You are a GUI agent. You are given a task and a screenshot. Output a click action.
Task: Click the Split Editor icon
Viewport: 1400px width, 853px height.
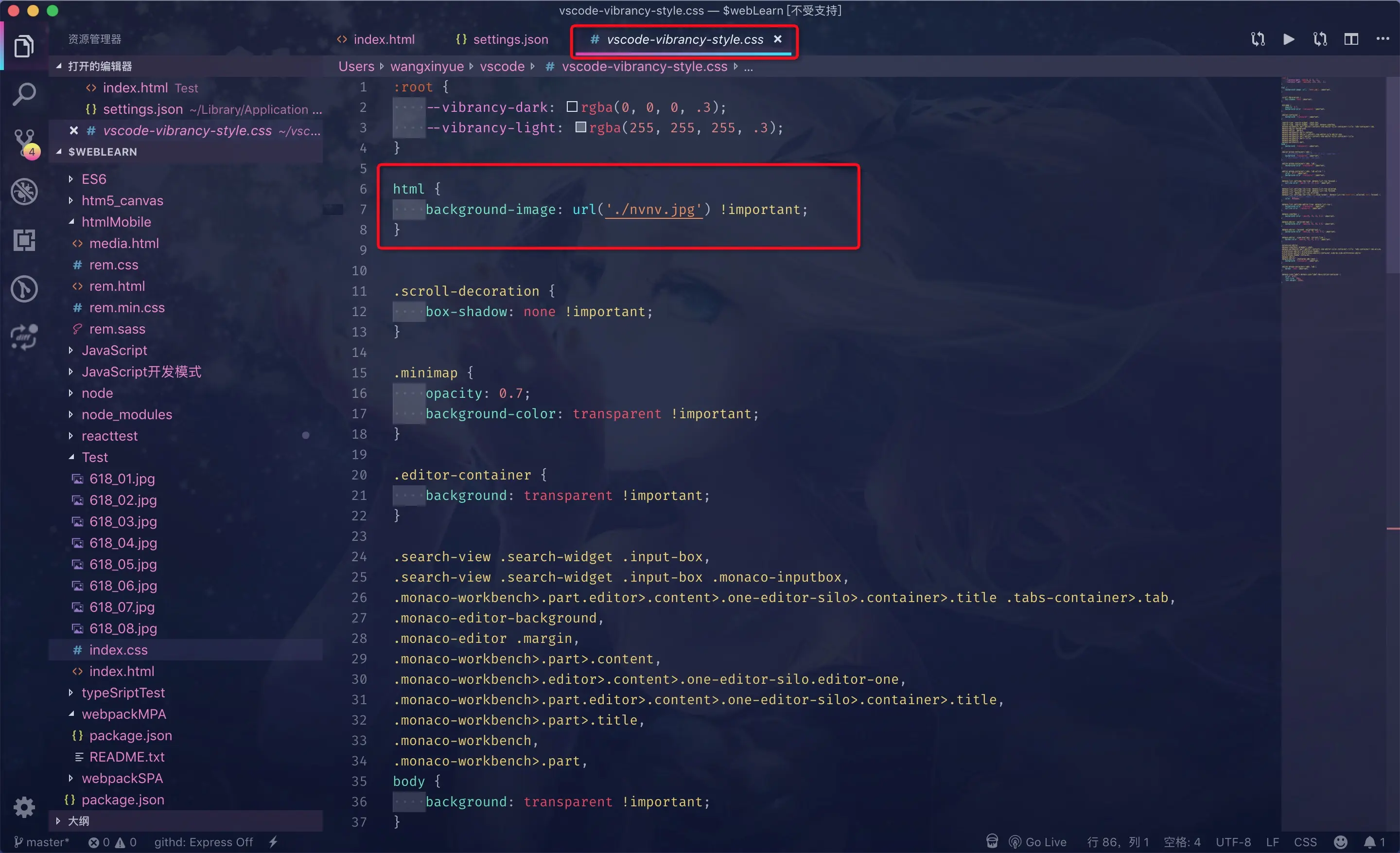click(1350, 39)
